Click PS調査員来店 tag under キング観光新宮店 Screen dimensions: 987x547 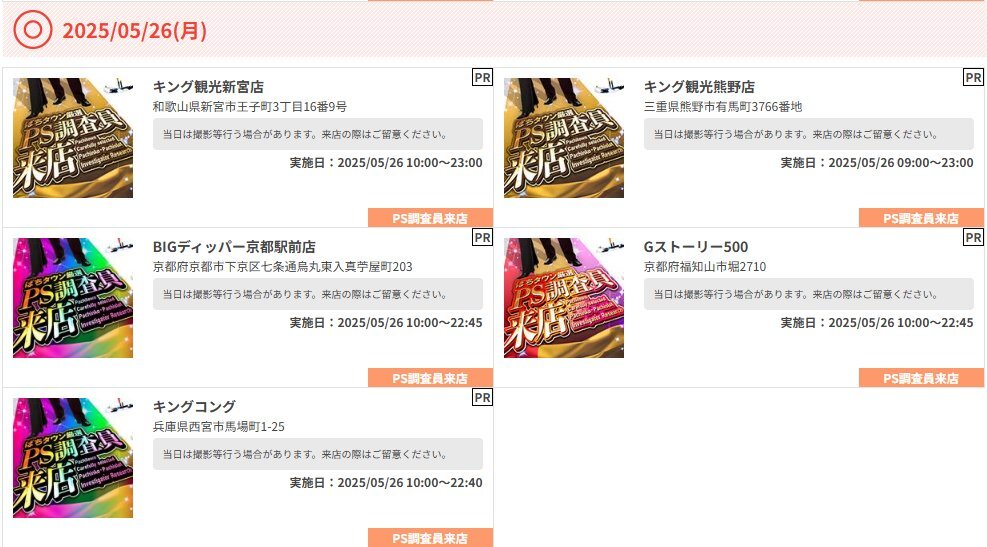431,218
